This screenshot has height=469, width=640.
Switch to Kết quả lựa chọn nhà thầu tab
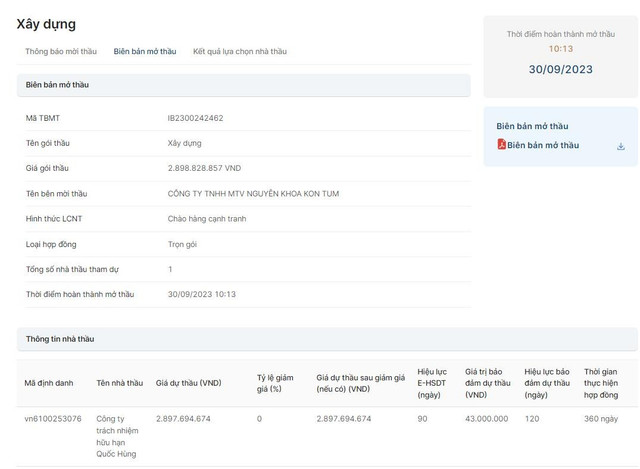coord(239,51)
